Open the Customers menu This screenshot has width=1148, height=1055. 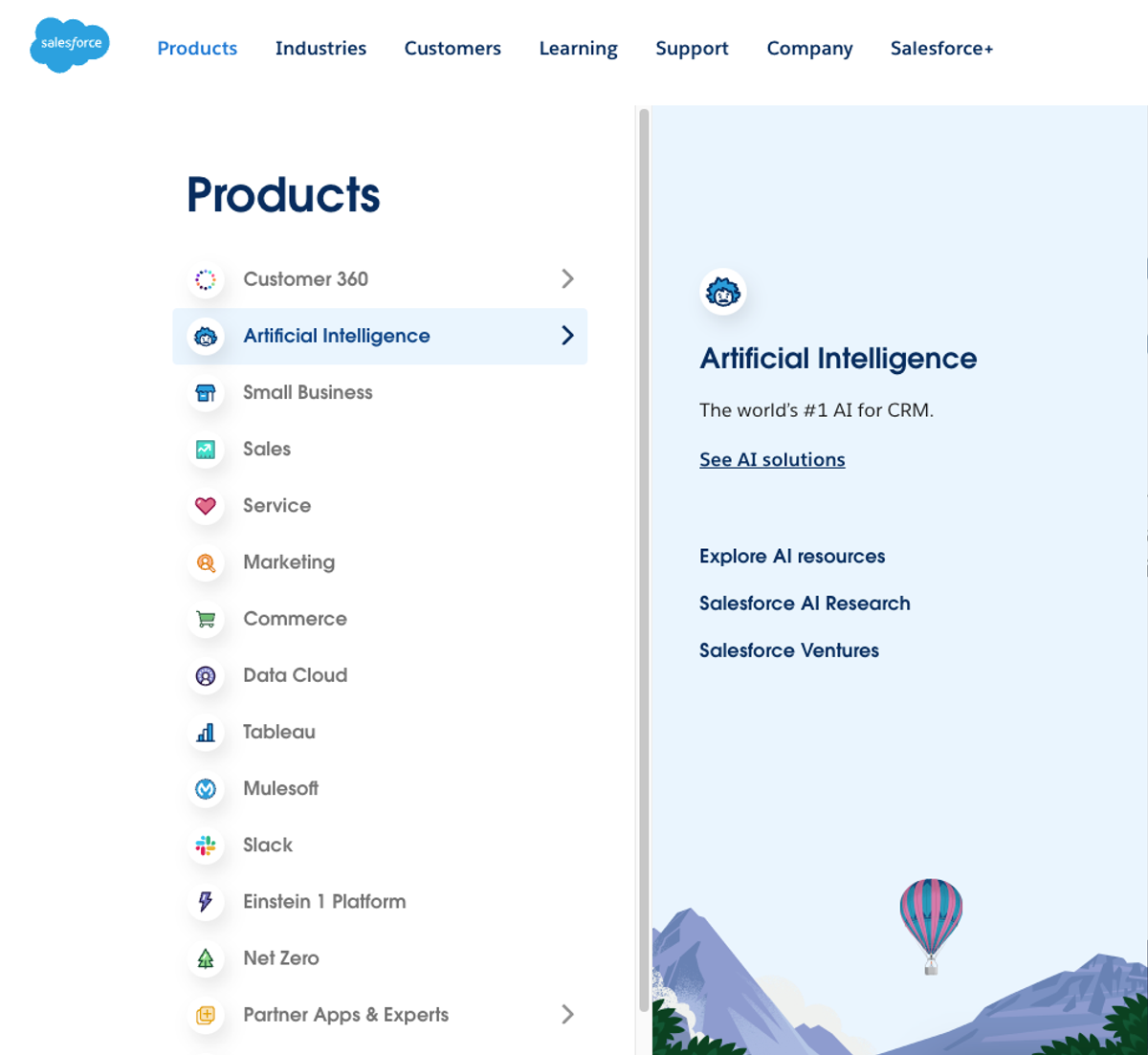tap(453, 48)
